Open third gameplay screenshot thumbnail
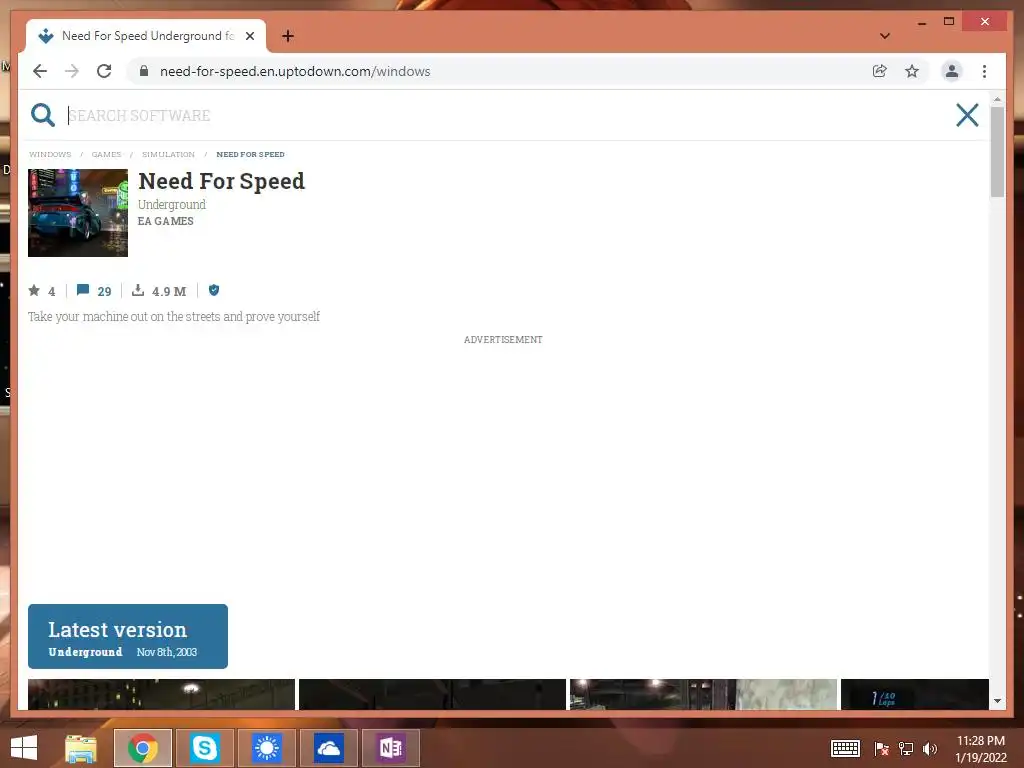This screenshot has height=768, width=1024. click(703, 694)
